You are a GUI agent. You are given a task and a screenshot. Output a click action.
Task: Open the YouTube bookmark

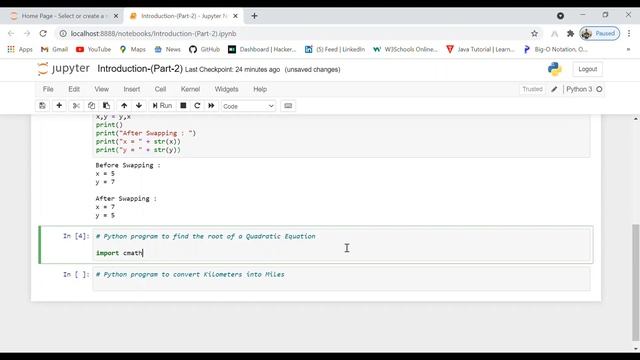tap(93, 49)
